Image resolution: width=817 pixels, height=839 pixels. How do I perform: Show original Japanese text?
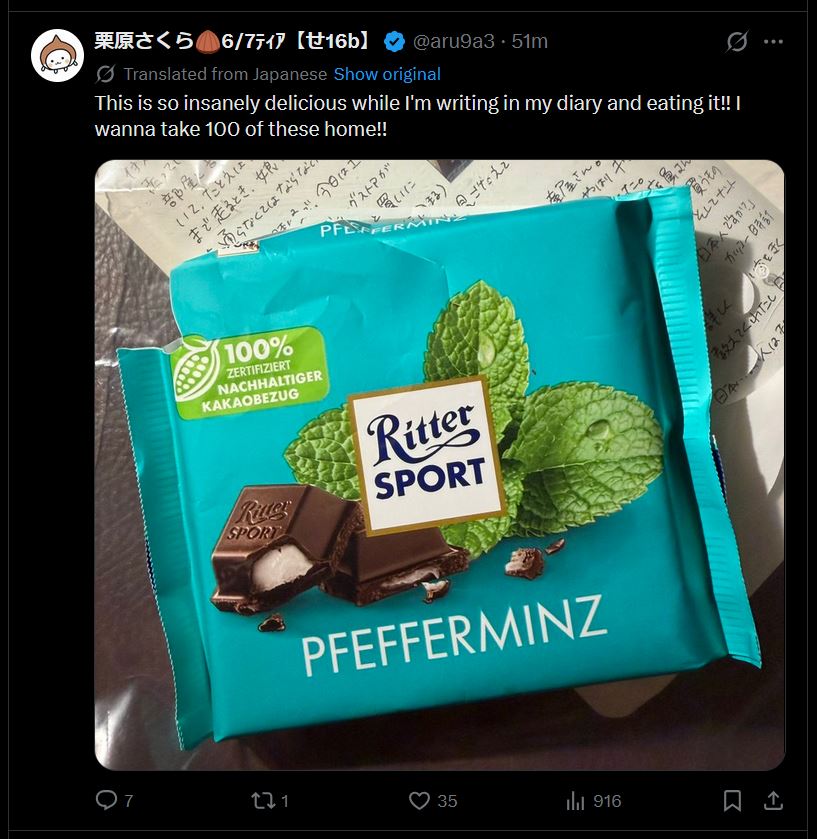pyautogui.click(x=387, y=74)
